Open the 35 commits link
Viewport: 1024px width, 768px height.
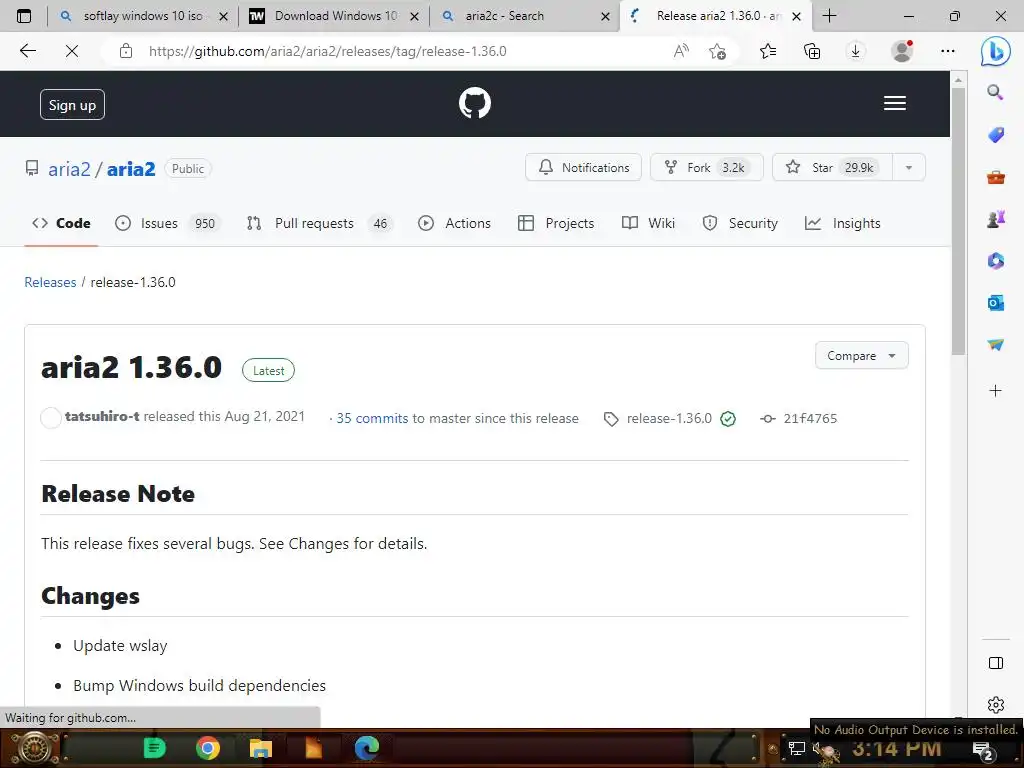[372, 419]
